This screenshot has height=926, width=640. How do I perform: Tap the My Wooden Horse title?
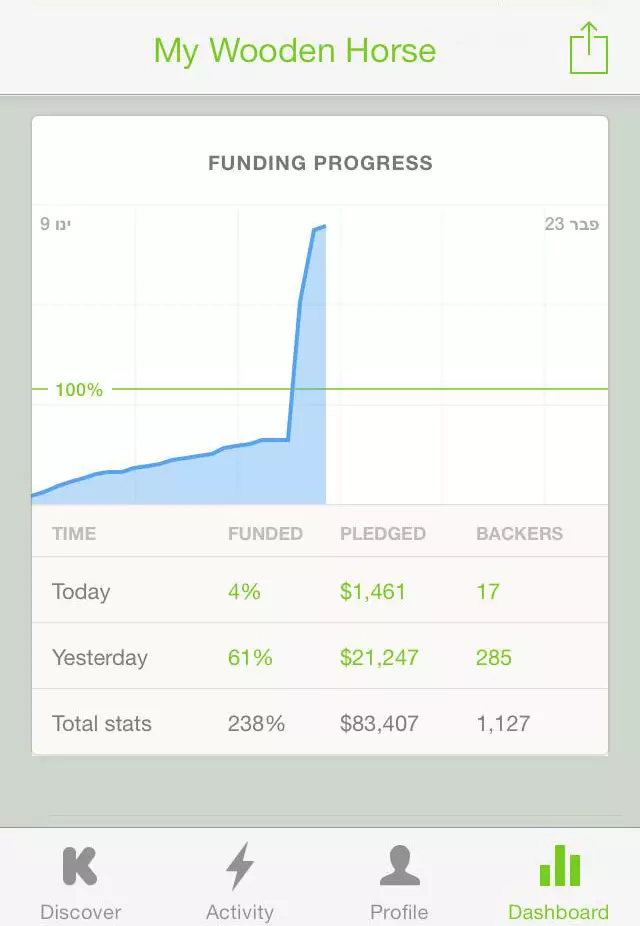295,51
